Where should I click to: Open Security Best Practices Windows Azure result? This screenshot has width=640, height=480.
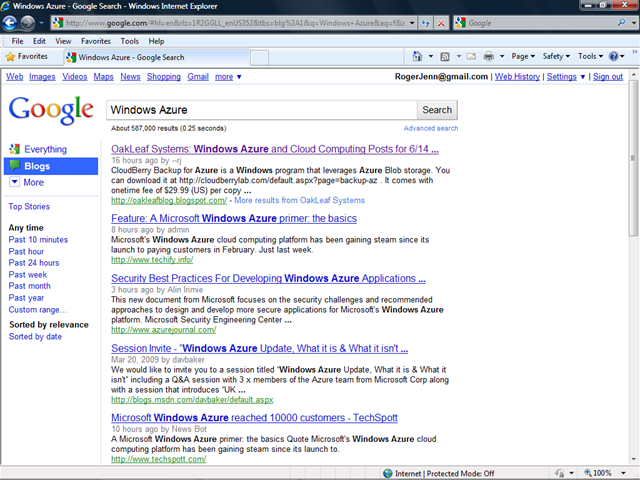(268, 278)
